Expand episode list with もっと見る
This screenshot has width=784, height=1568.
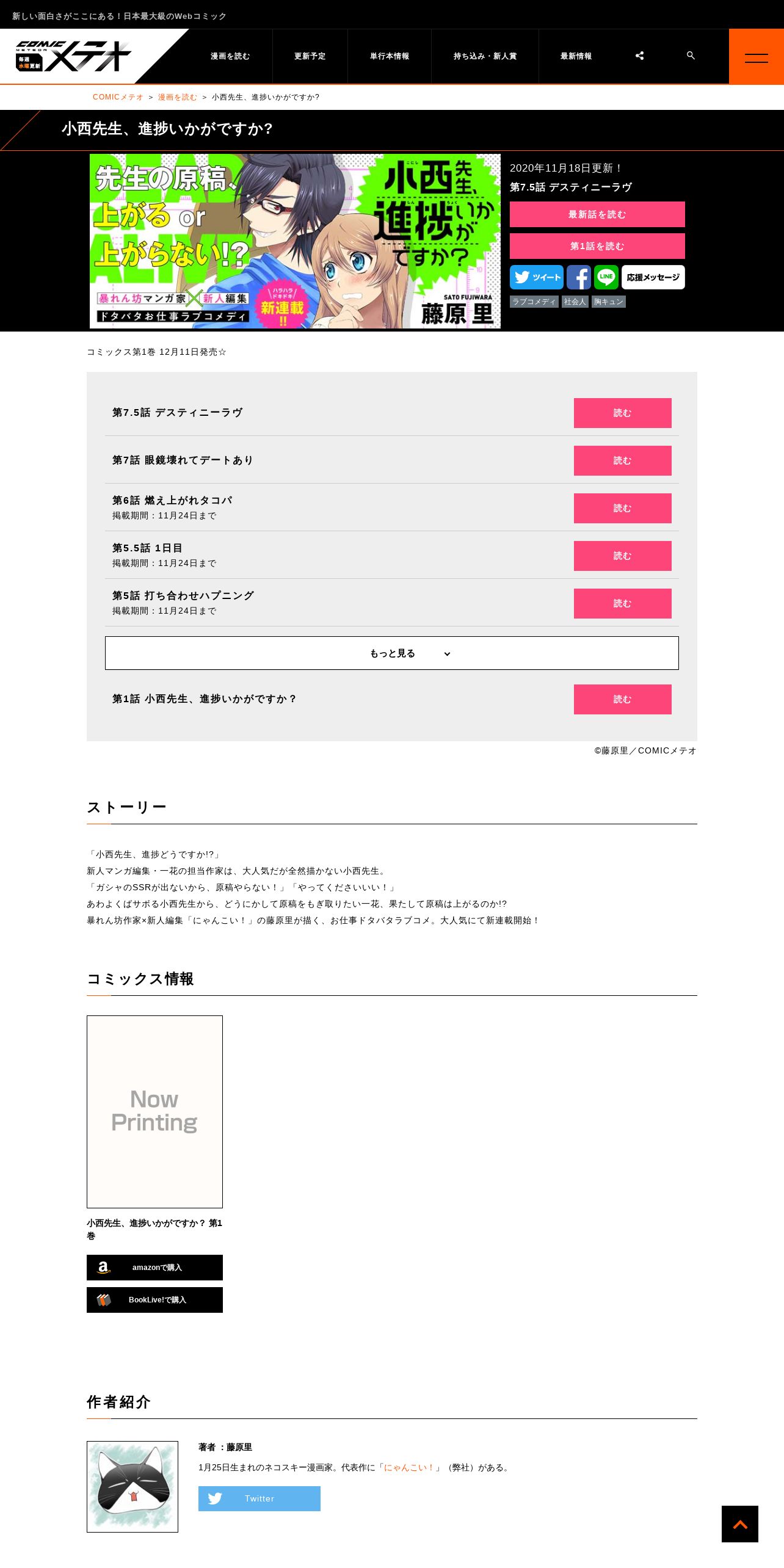coord(392,653)
